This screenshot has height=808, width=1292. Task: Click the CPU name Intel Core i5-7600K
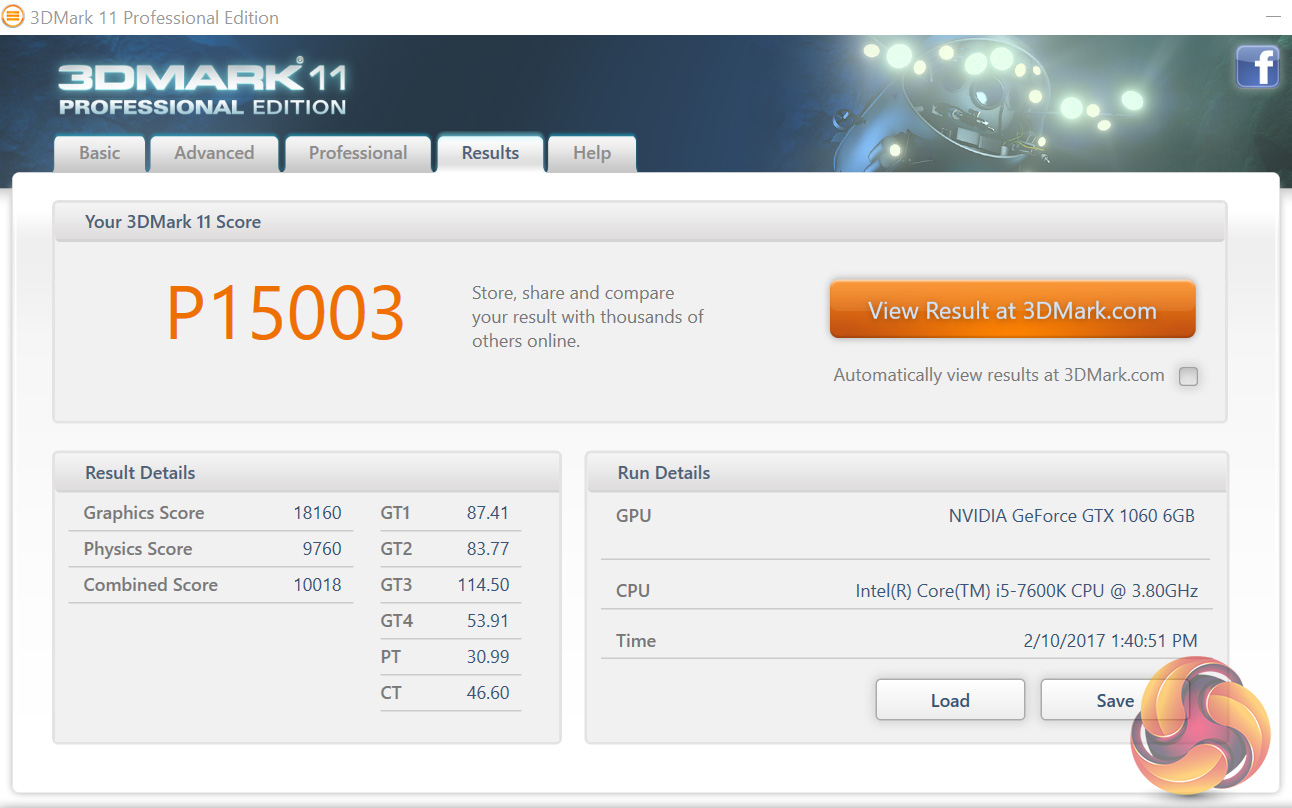pyautogui.click(x=1026, y=591)
